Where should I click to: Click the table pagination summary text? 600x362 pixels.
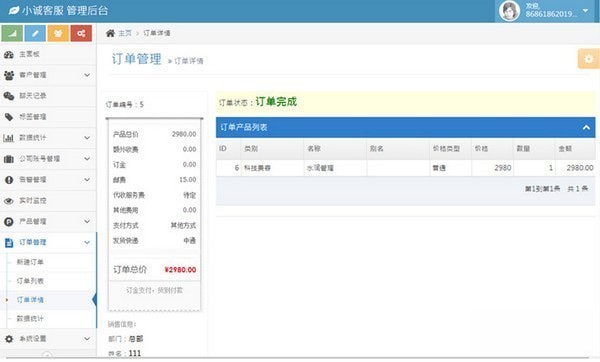(556, 189)
